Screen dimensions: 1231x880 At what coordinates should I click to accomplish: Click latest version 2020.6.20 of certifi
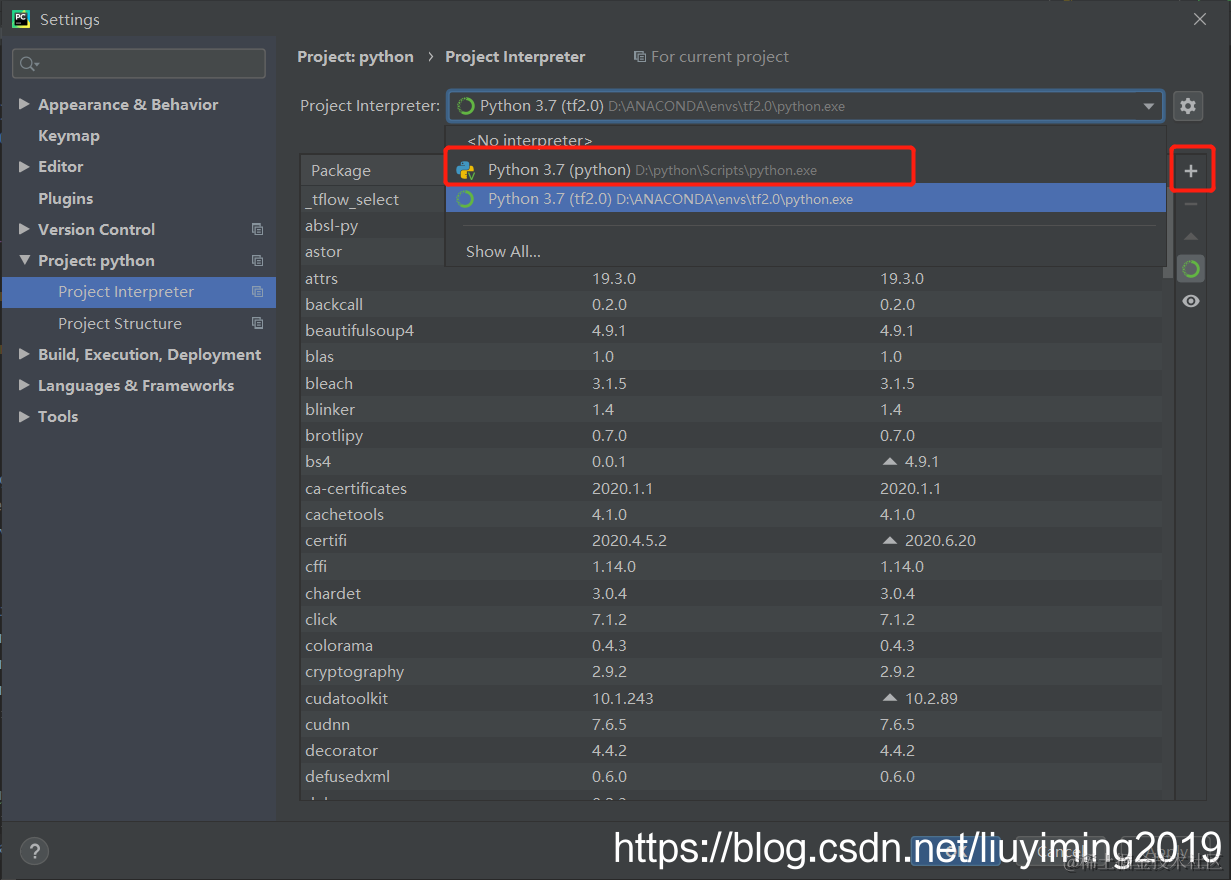pos(940,540)
